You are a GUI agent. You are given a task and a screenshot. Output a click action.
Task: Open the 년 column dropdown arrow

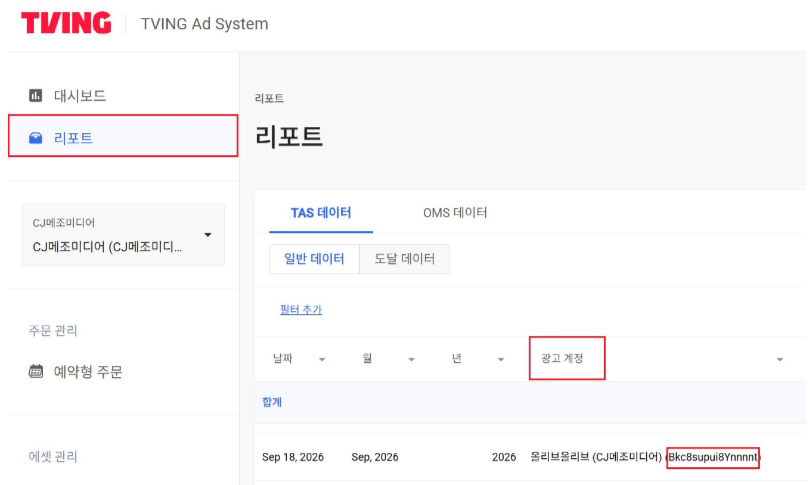(x=501, y=360)
